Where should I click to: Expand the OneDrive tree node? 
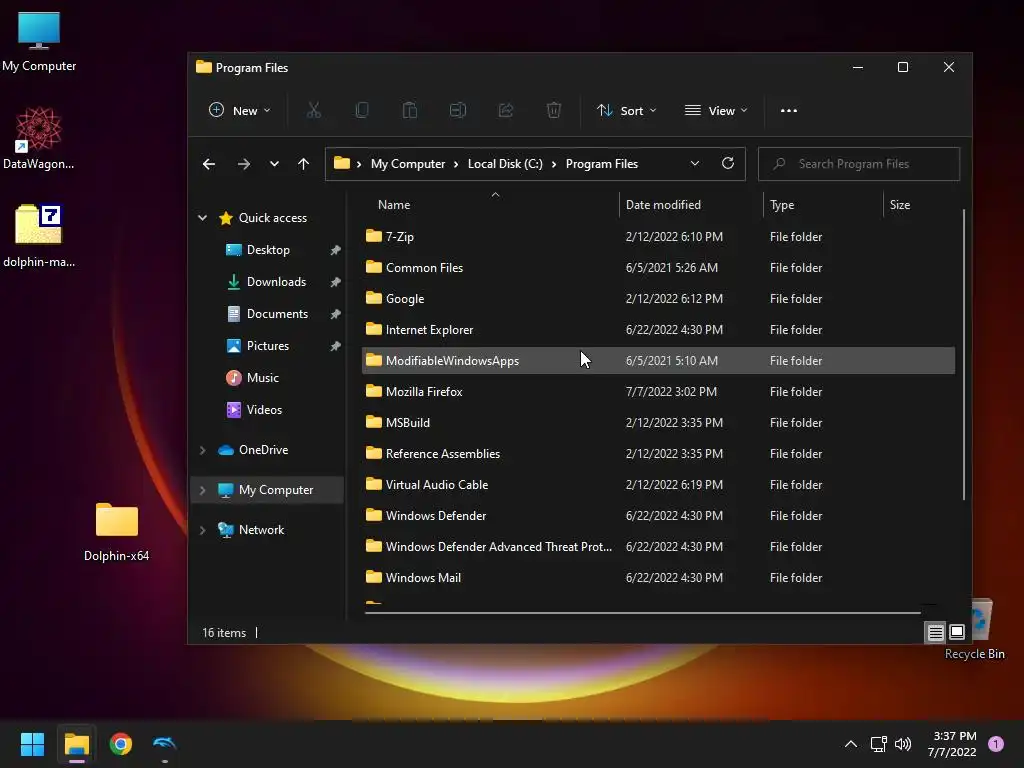(202, 450)
